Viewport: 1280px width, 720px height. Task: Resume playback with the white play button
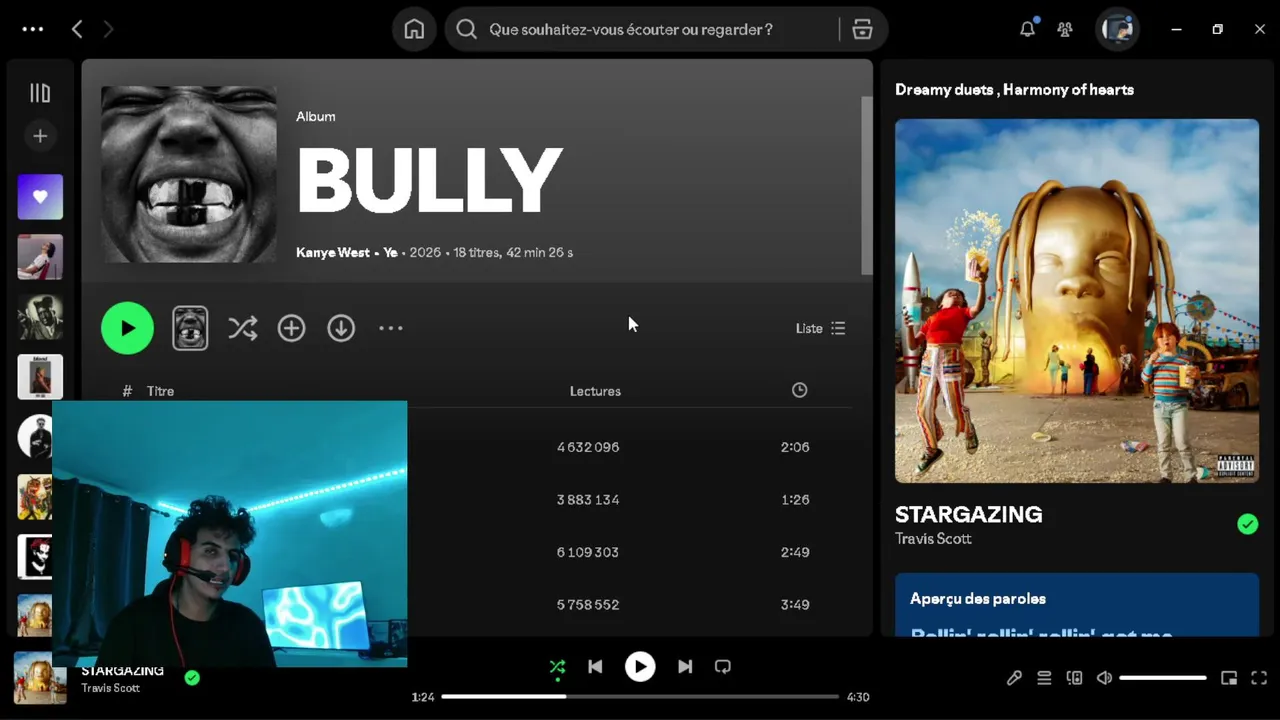pos(640,667)
